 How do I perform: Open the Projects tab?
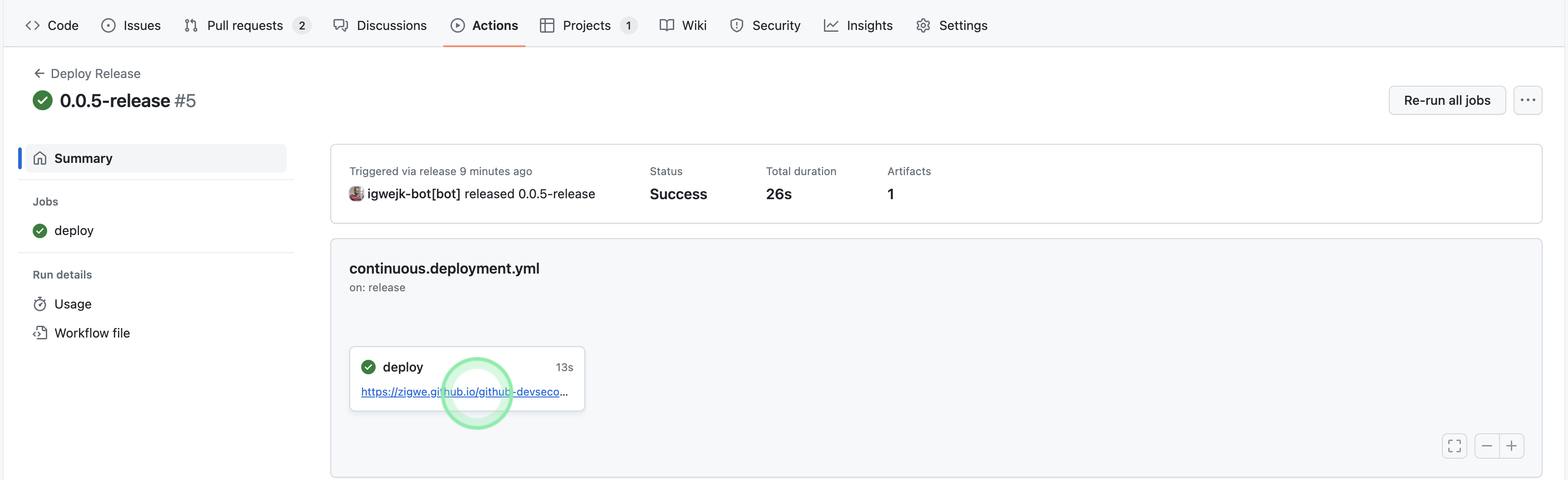[x=588, y=25]
